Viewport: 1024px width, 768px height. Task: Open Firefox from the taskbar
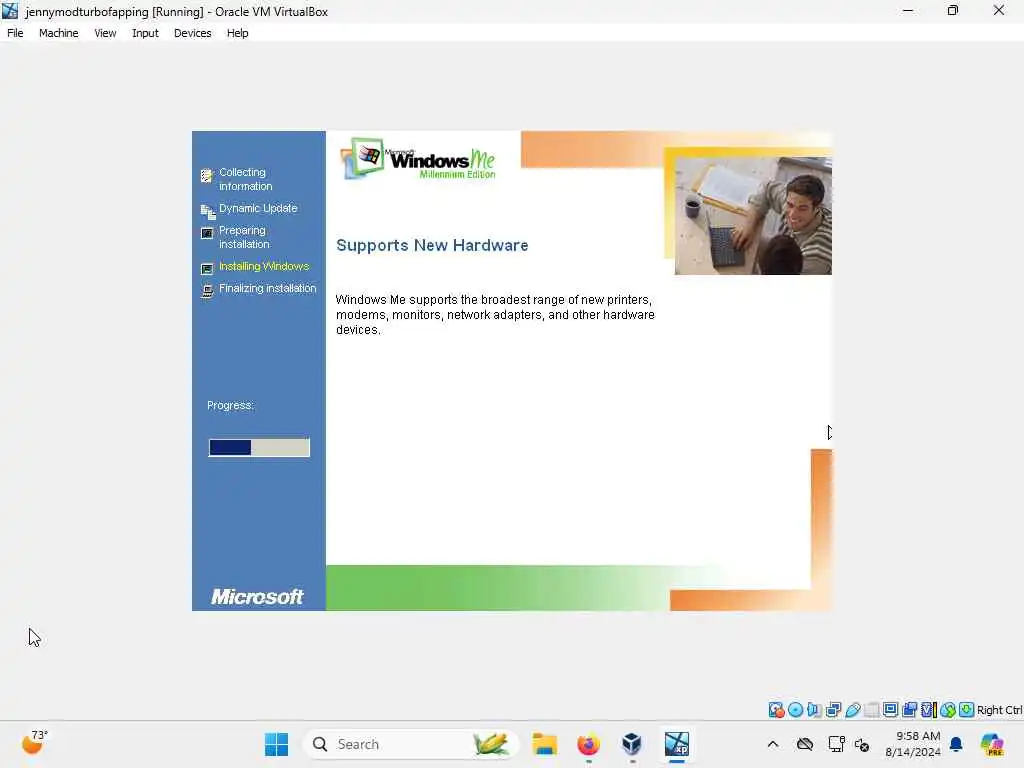(588, 744)
